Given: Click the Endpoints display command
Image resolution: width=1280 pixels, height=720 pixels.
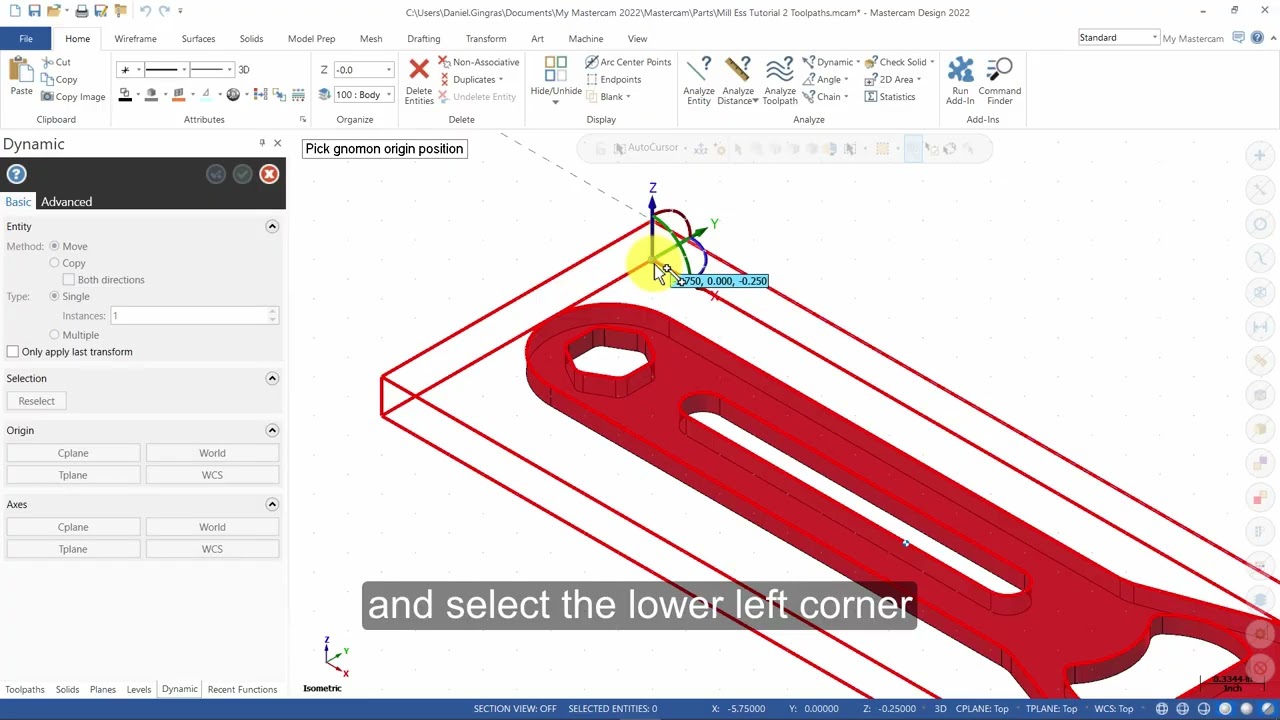Looking at the screenshot, I should point(613,80).
